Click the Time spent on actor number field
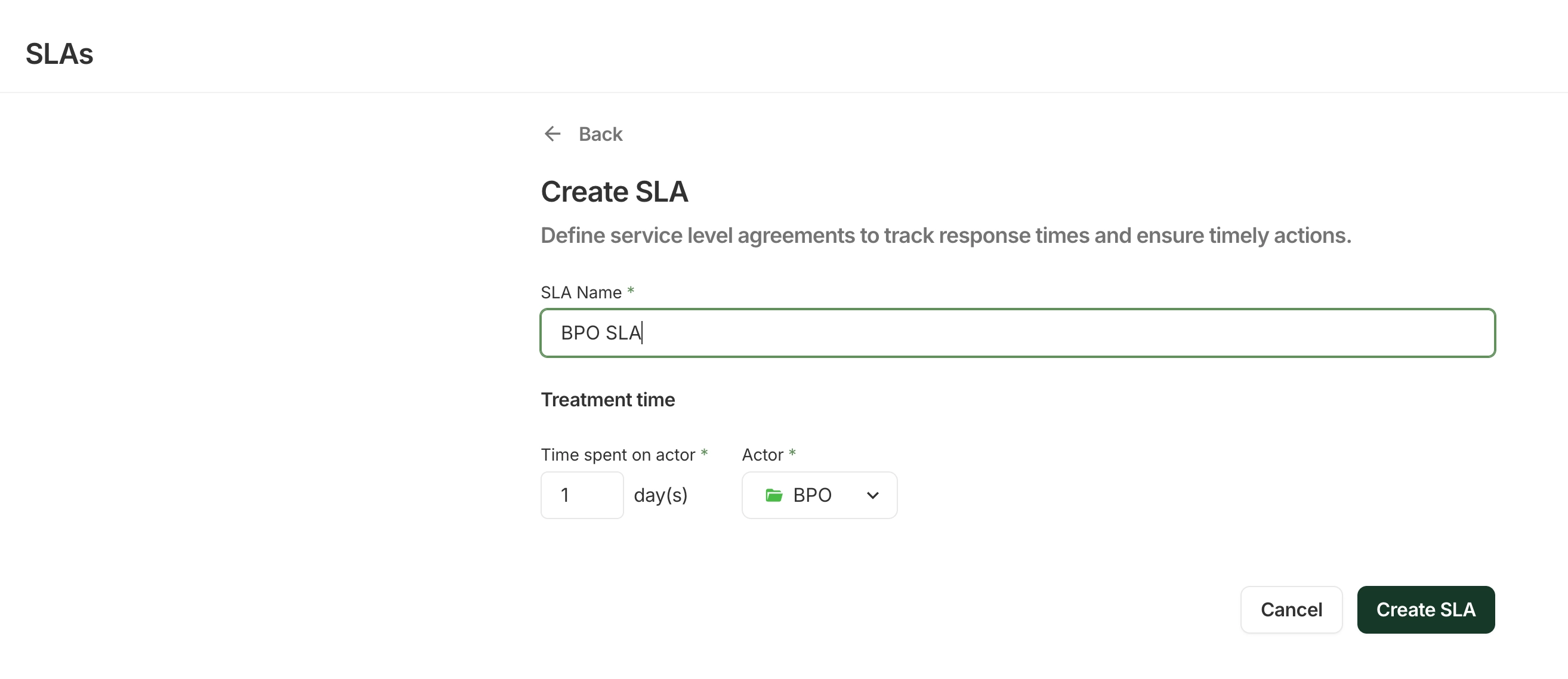The height and width of the screenshot is (679, 1568). pyautogui.click(x=582, y=495)
